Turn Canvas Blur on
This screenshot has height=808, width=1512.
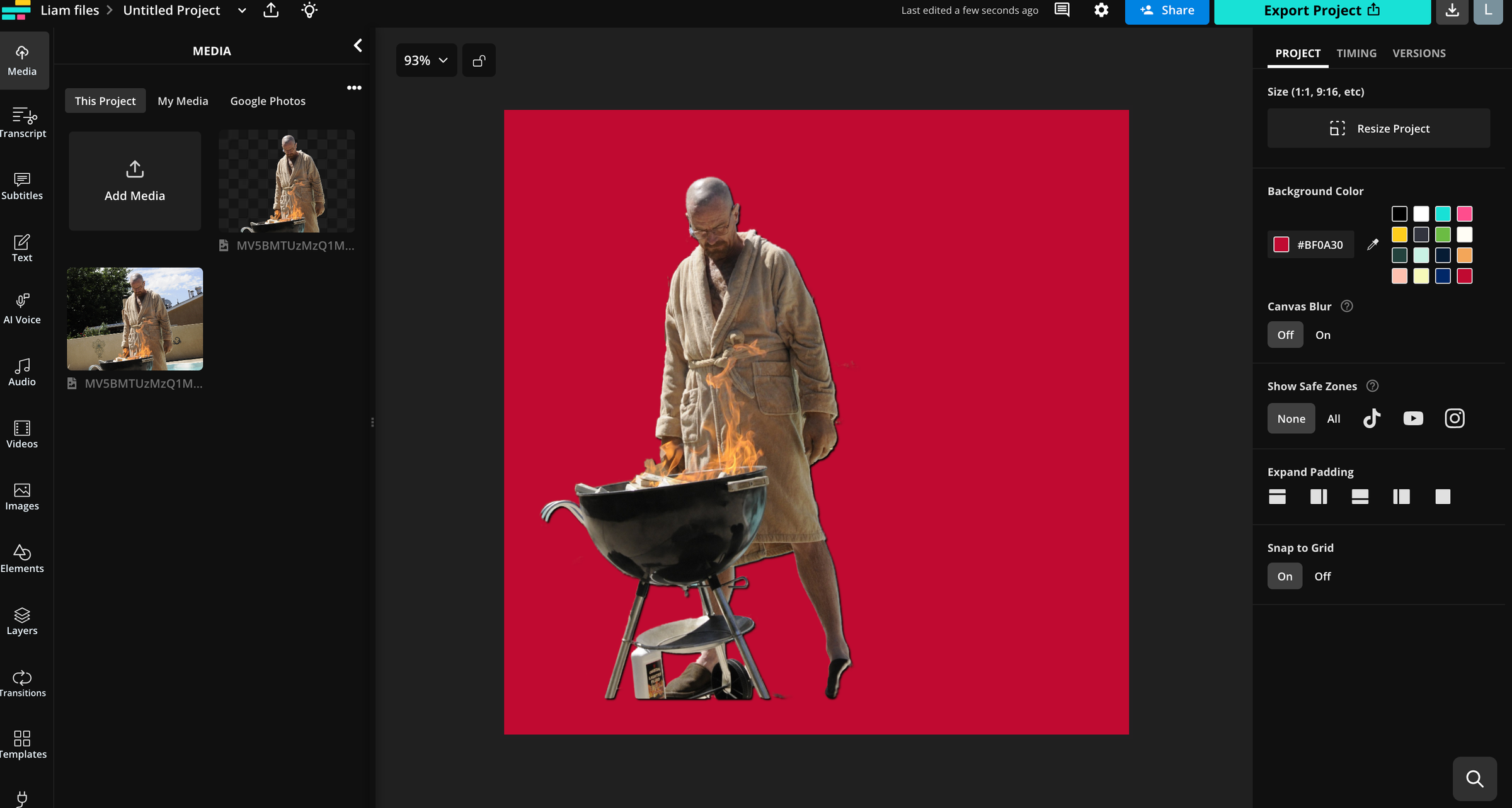pyautogui.click(x=1322, y=334)
